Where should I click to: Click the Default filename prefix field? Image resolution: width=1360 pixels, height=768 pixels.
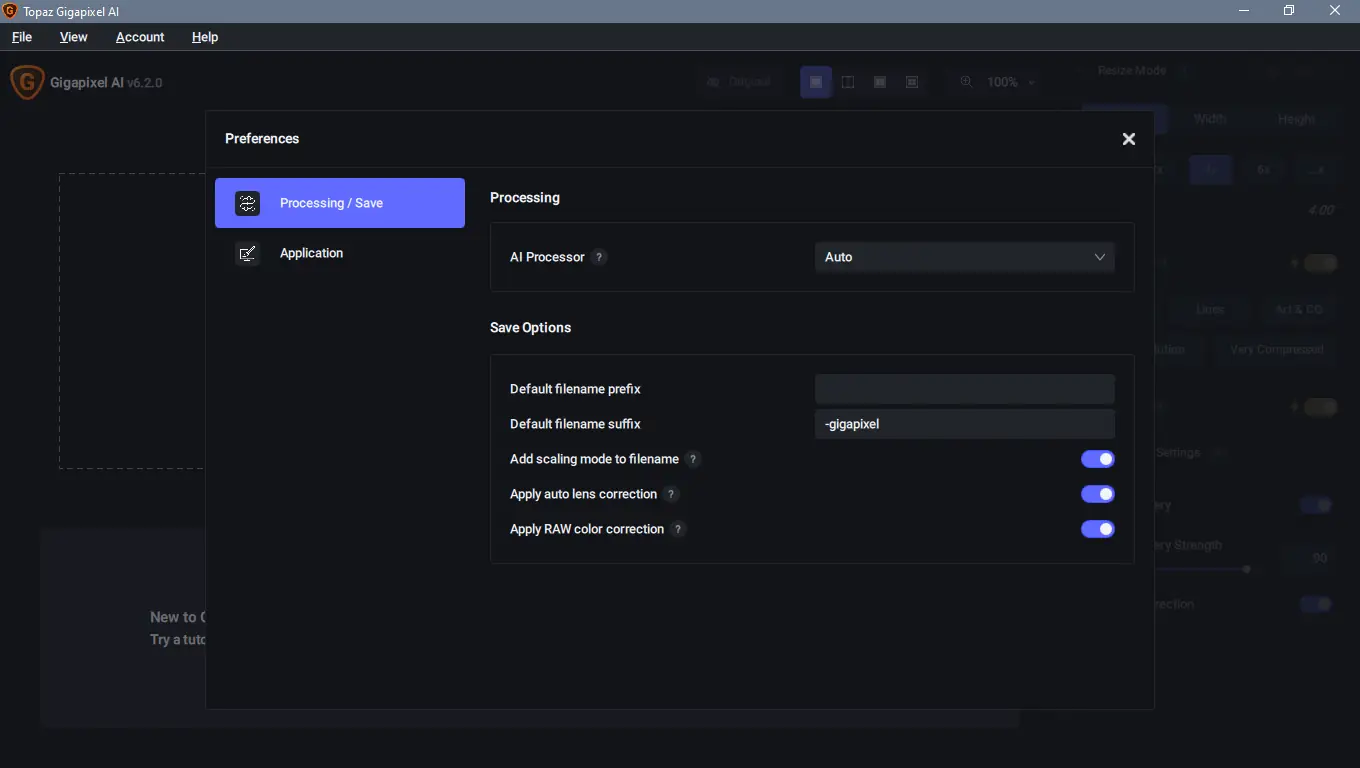[965, 389]
